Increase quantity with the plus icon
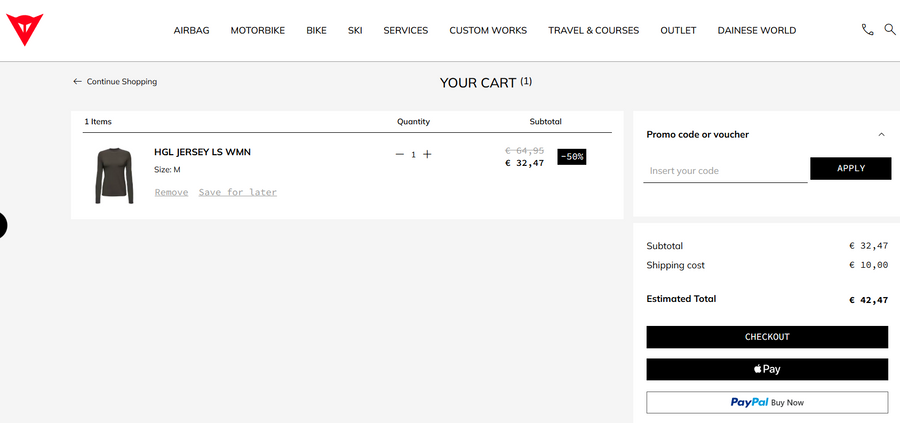 427,154
